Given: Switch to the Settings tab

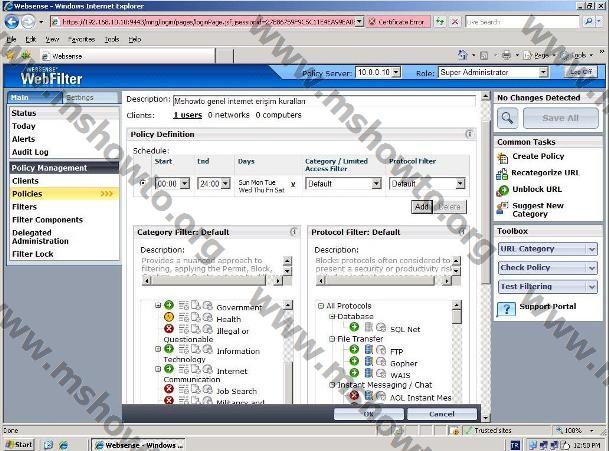Looking at the screenshot, I should point(90,97).
